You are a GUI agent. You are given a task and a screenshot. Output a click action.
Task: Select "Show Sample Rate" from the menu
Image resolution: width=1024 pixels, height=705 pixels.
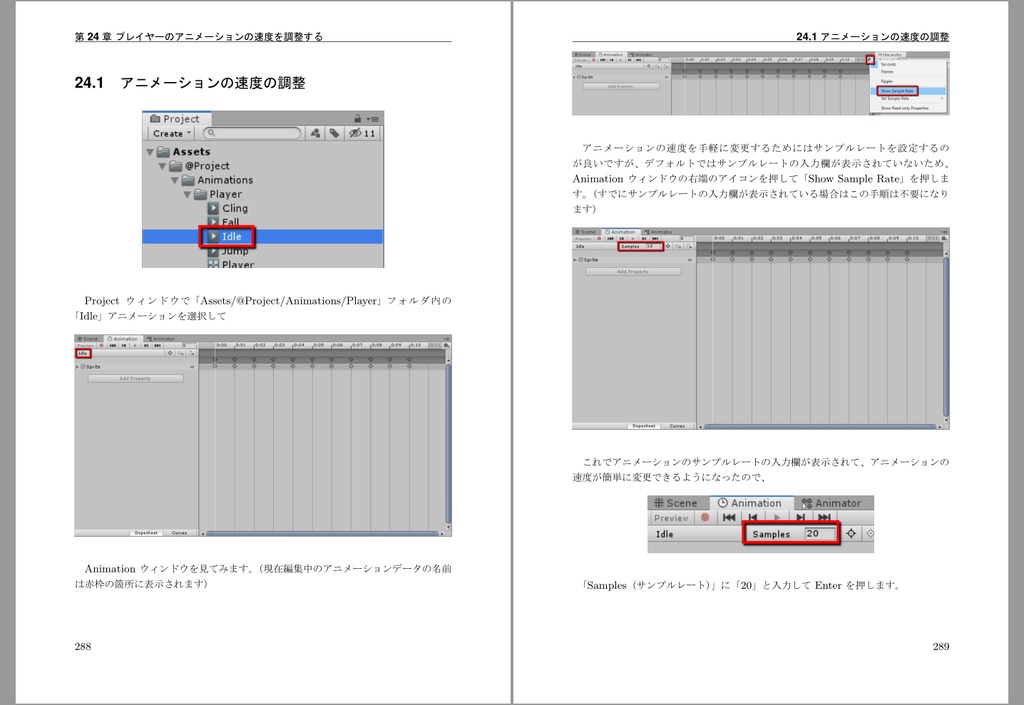[x=898, y=91]
